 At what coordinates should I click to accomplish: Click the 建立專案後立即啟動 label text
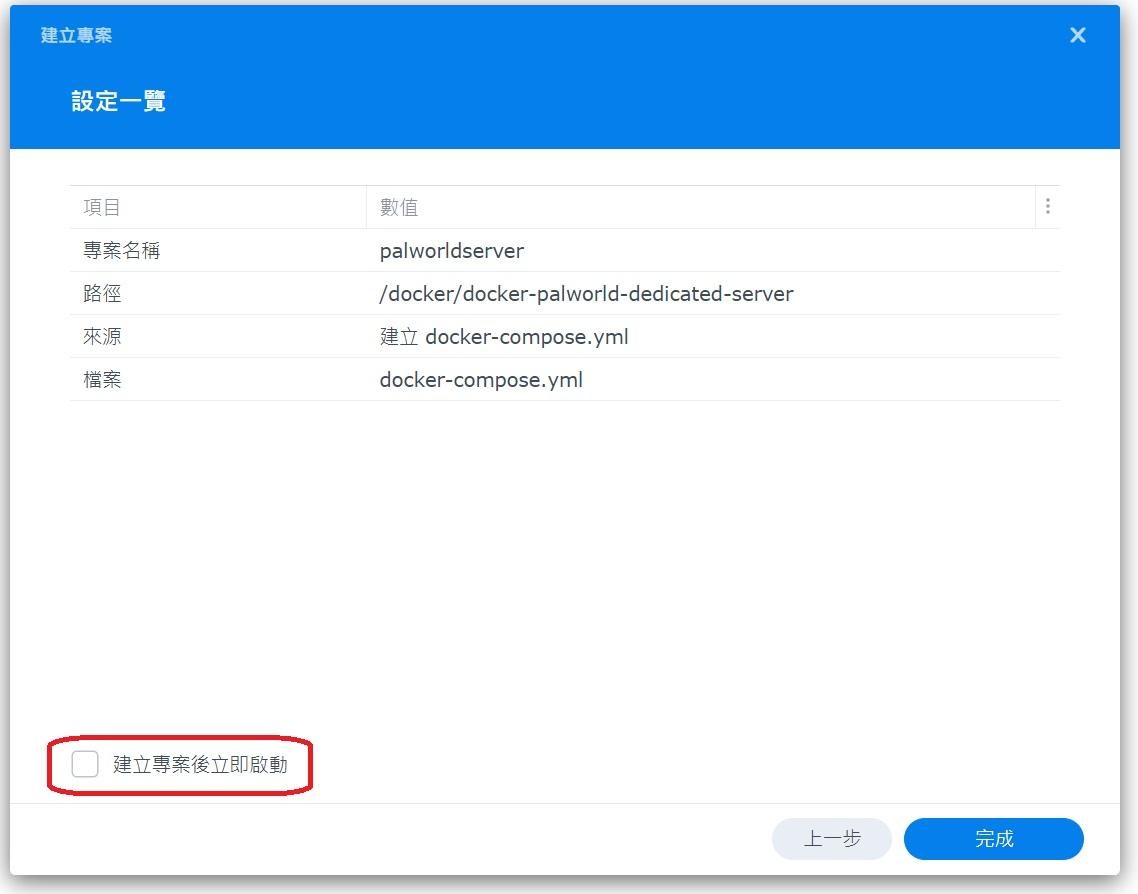coord(200,765)
